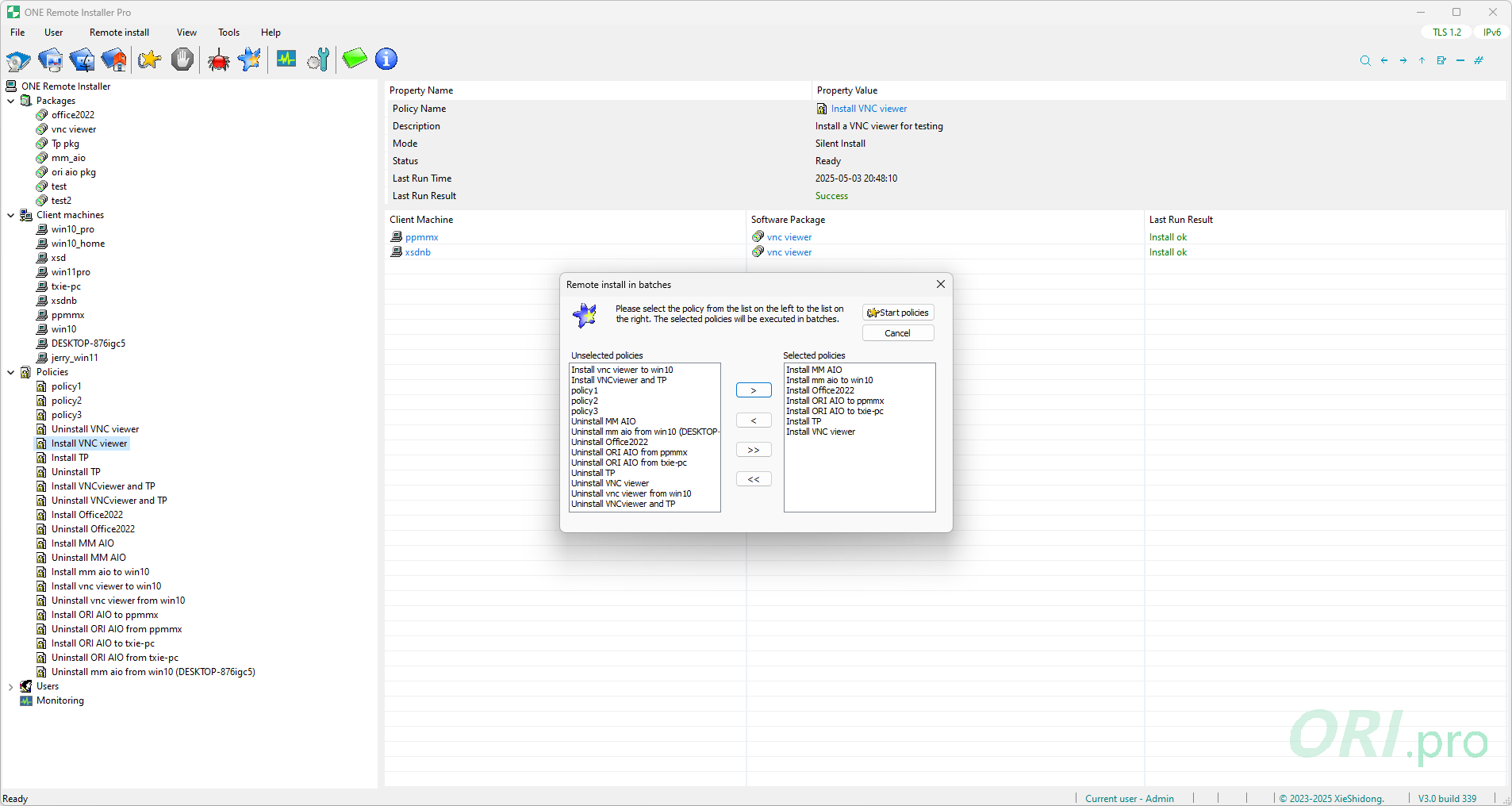Image resolution: width=1512 pixels, height=806 pixels.
Task: Click the blue monitor client toolbar icon
Action: (50, 59)
